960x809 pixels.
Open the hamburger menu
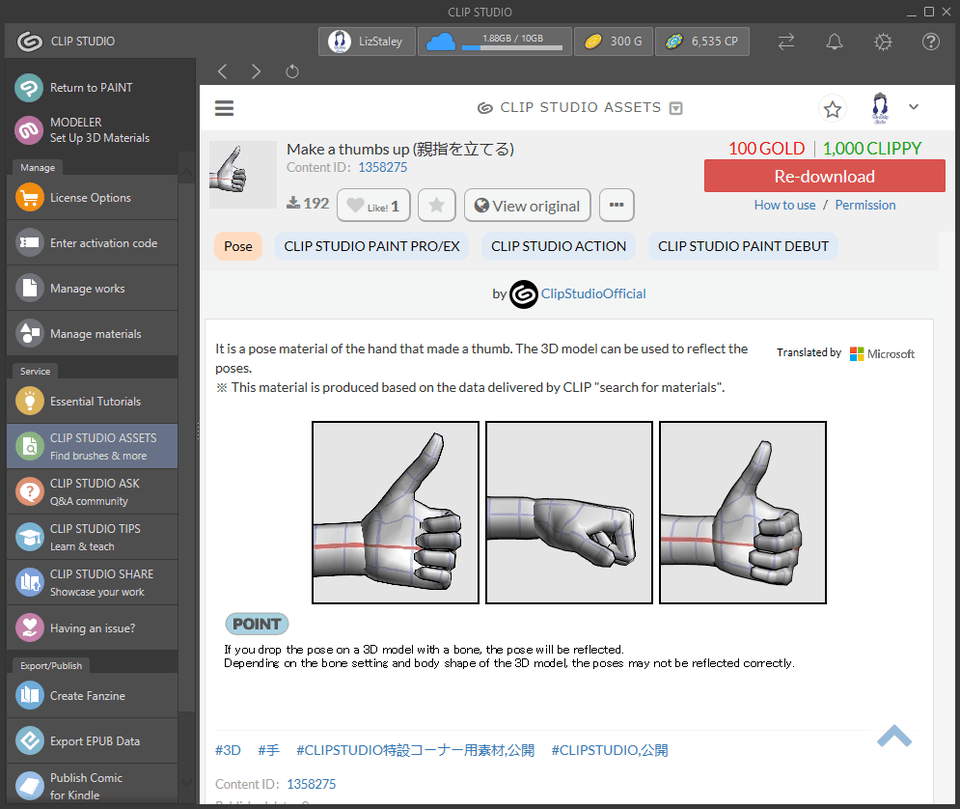tap(224, 107)
